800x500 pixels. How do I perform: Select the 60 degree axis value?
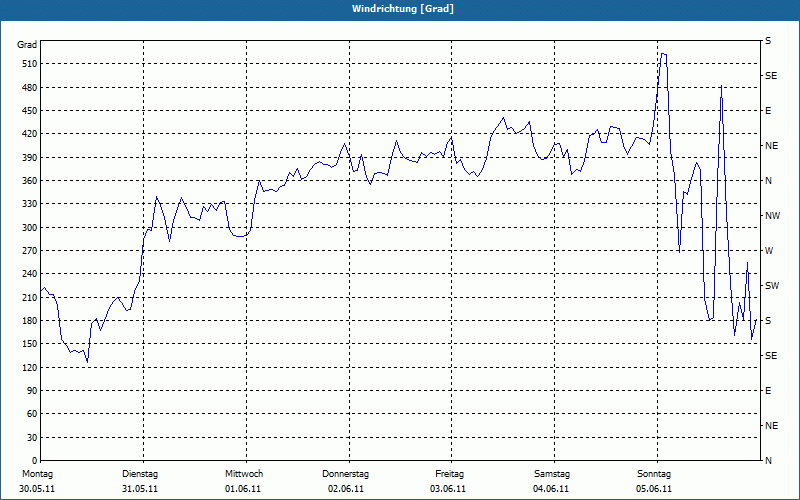point(32,414)
